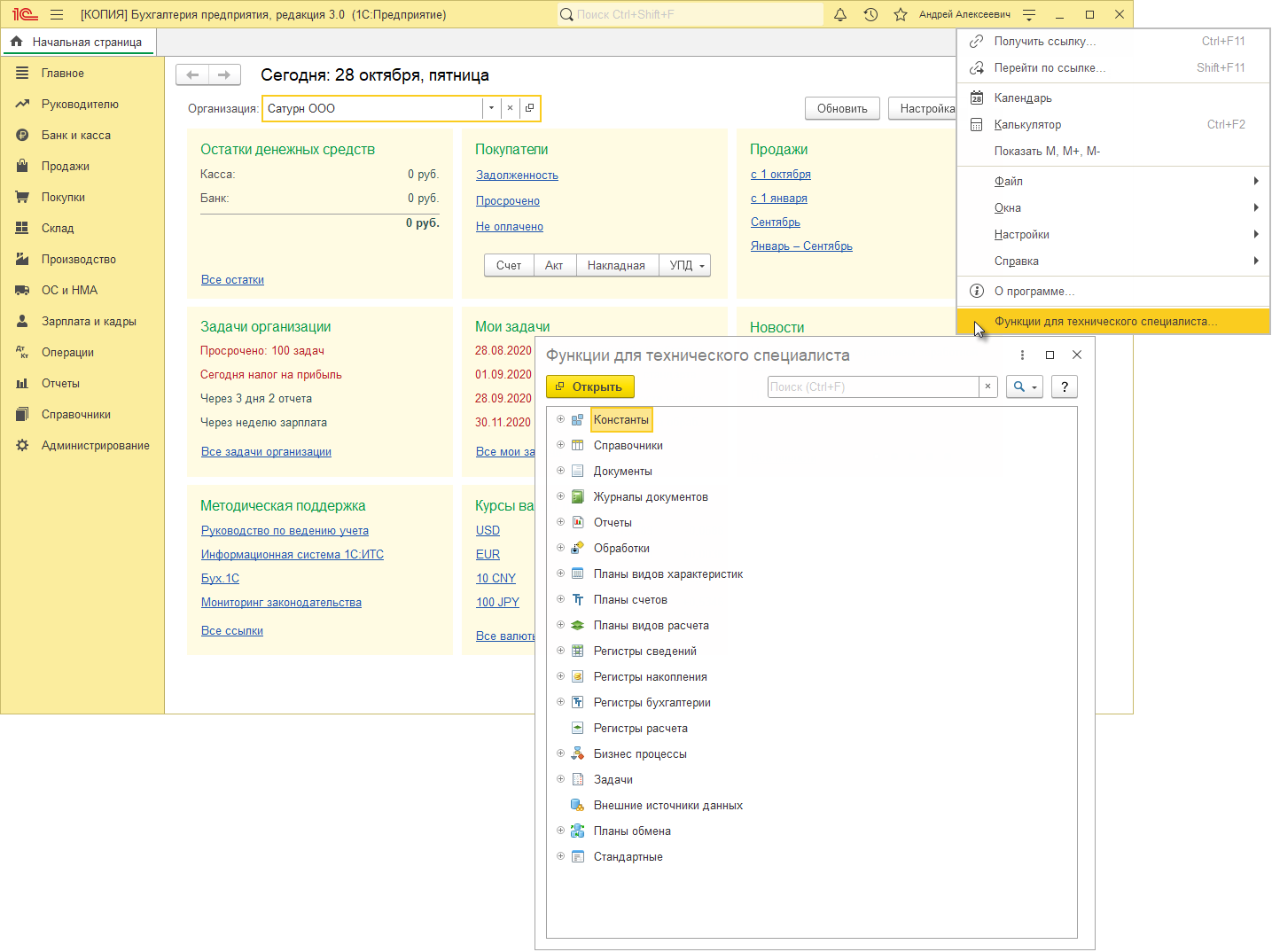Click the dialog search field Поиск (Ctrl+F)

tap(873, 386)
